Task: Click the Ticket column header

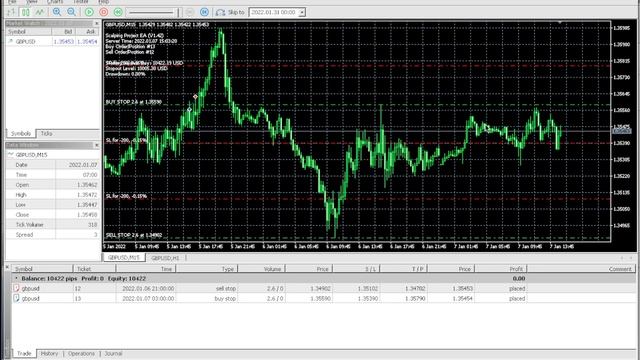Action: click(94, 269)
